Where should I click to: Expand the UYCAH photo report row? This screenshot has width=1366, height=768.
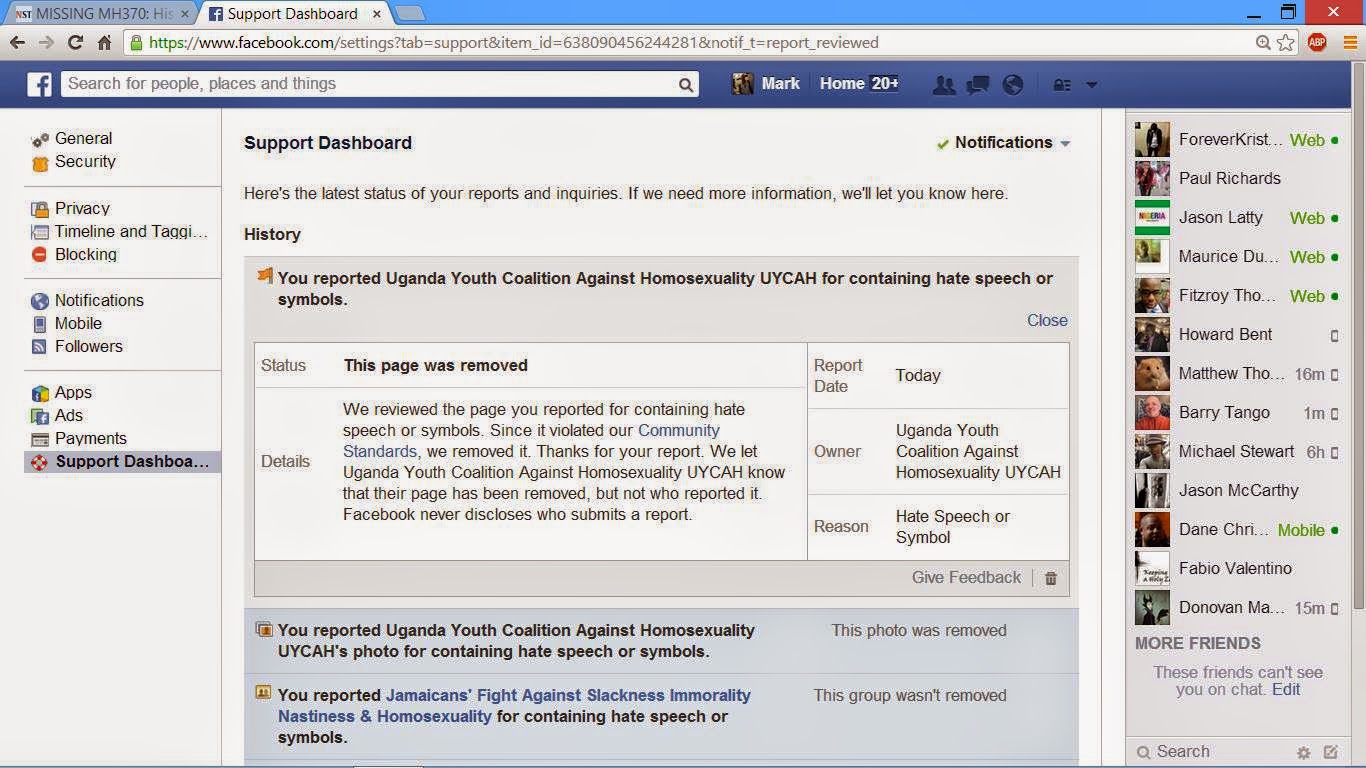coord(661,641)
